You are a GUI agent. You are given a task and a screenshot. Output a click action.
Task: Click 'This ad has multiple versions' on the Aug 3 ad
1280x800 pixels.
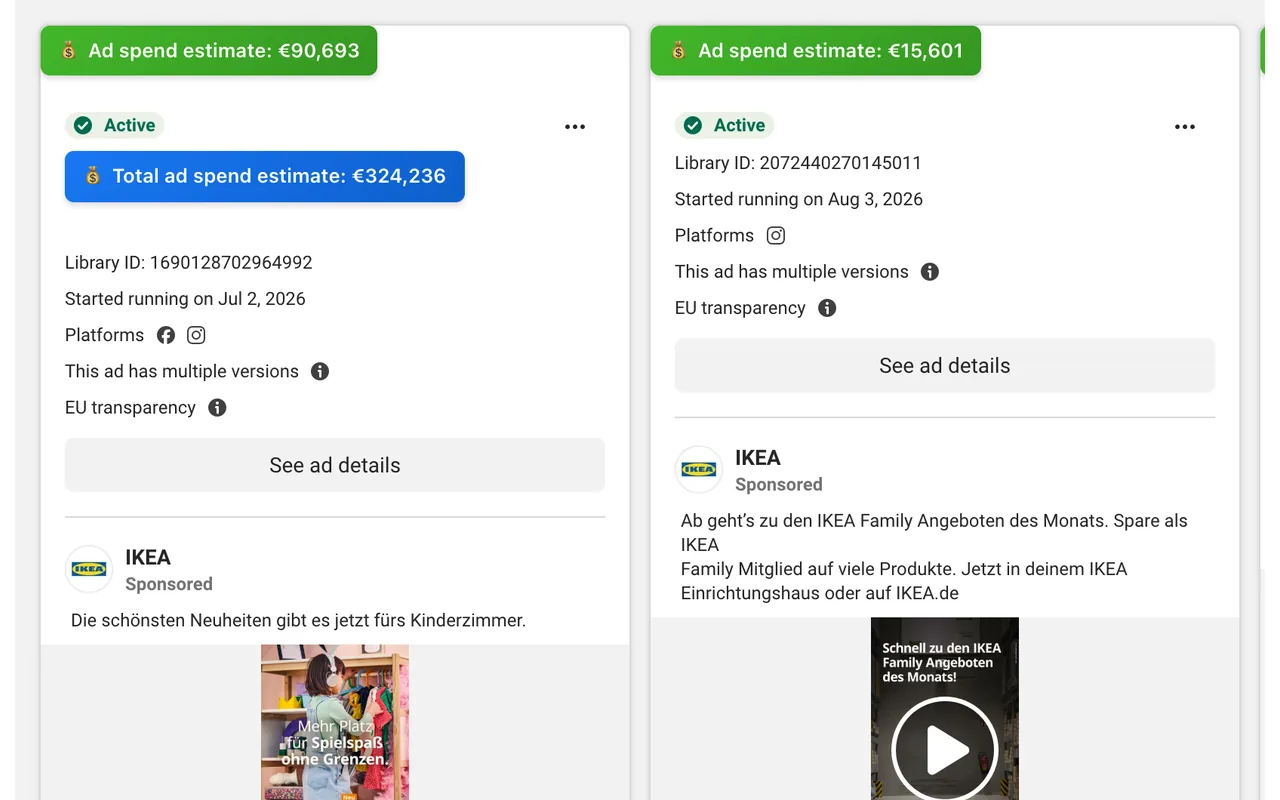click(792, 271)
